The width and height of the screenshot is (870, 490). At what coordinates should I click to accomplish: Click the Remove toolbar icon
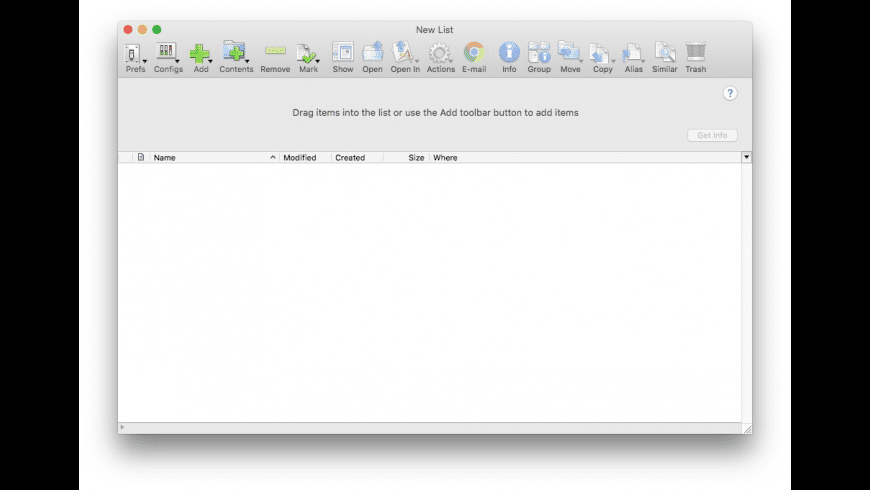pyautogui.click(x=275, y=51)
